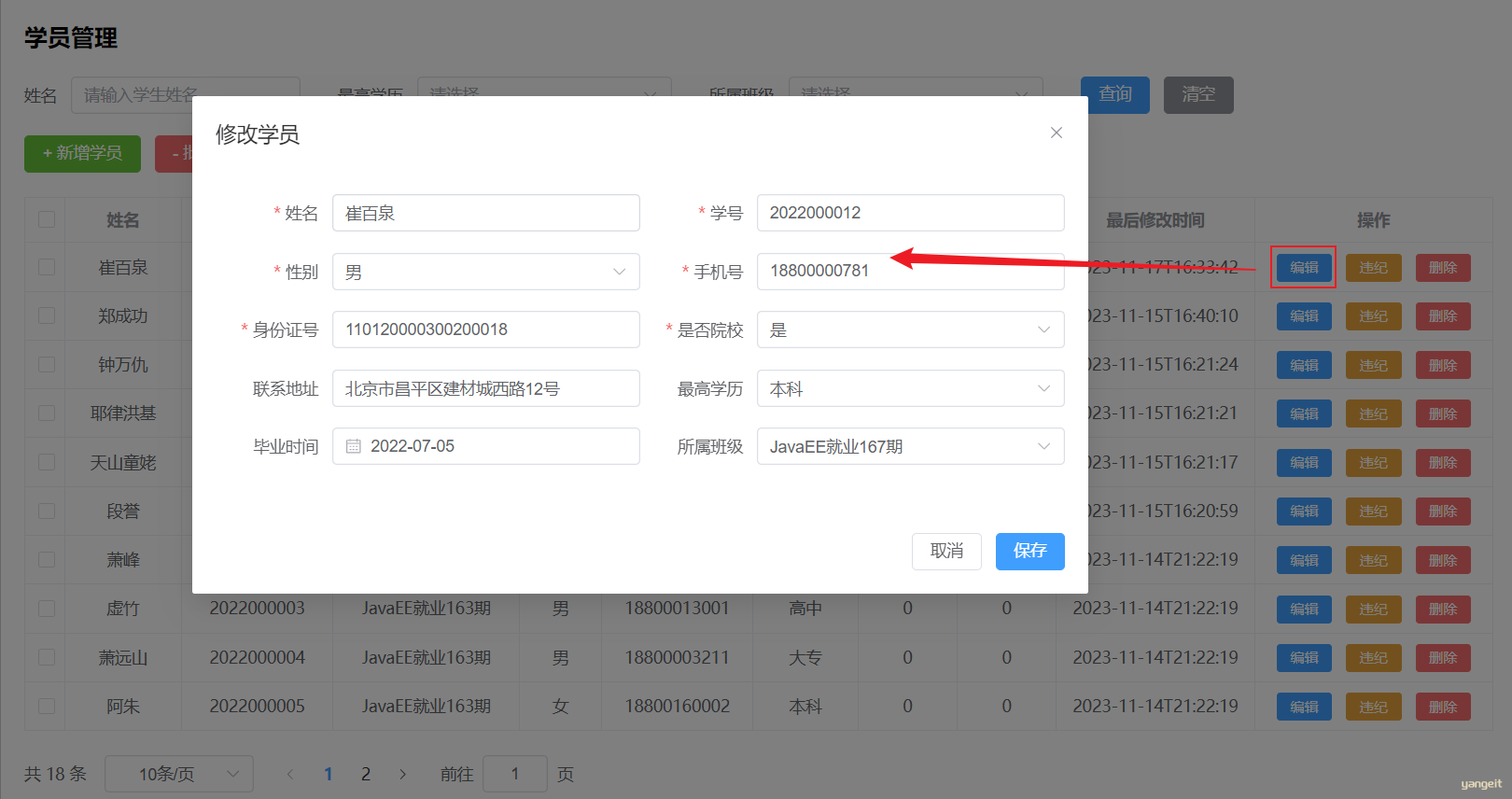Click 删除 for 阿朱 row
This screenshot has width=1512, height=799.
pos(1443,707)
